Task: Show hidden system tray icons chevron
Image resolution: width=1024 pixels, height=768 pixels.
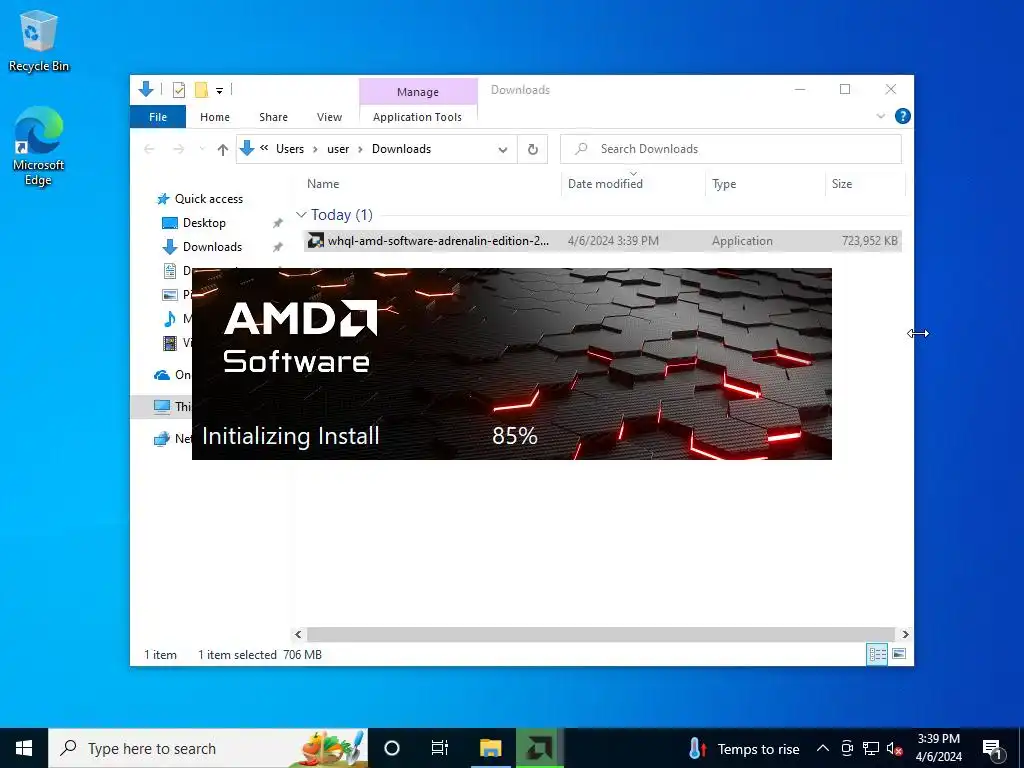Action: pyautogui.click(x=823, y=748)
